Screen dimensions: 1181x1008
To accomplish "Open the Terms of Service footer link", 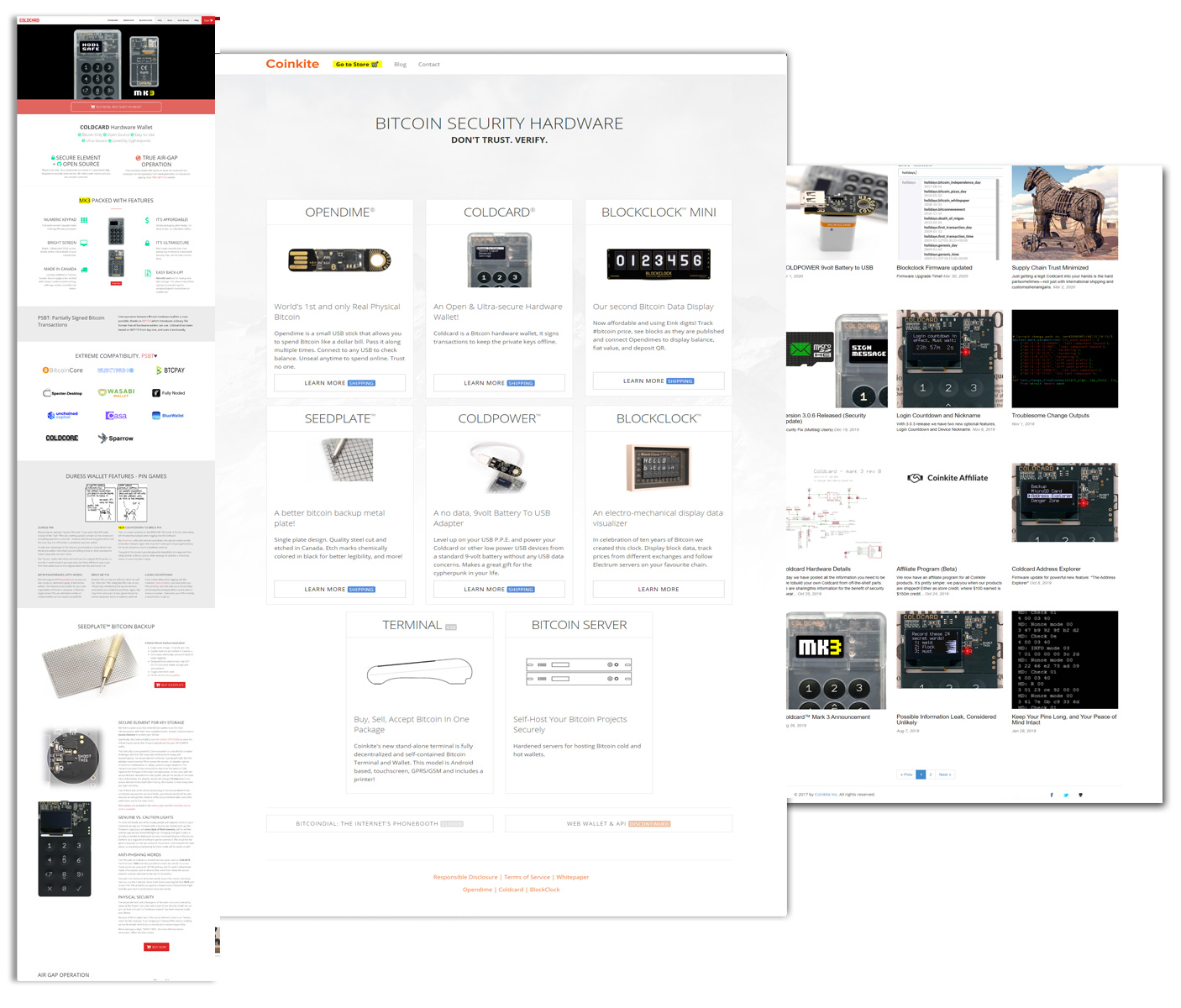I will [527, 877].
